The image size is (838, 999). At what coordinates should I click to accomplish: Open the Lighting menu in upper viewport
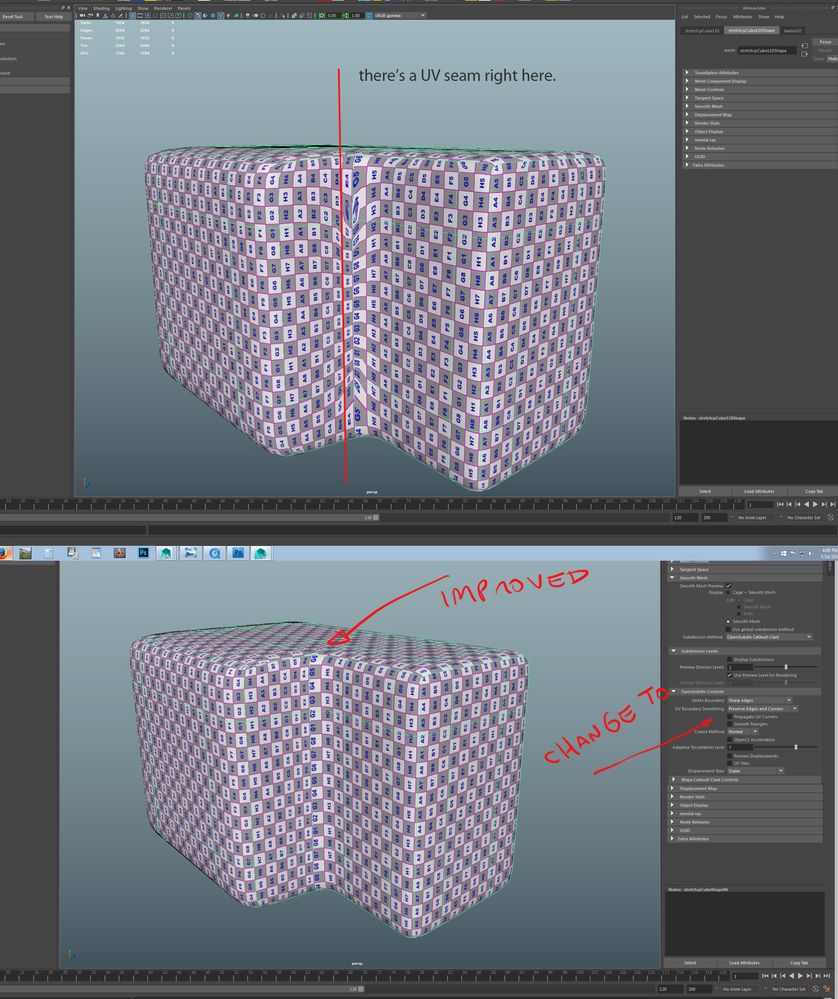pyautogui.click(x=123, y=8)
